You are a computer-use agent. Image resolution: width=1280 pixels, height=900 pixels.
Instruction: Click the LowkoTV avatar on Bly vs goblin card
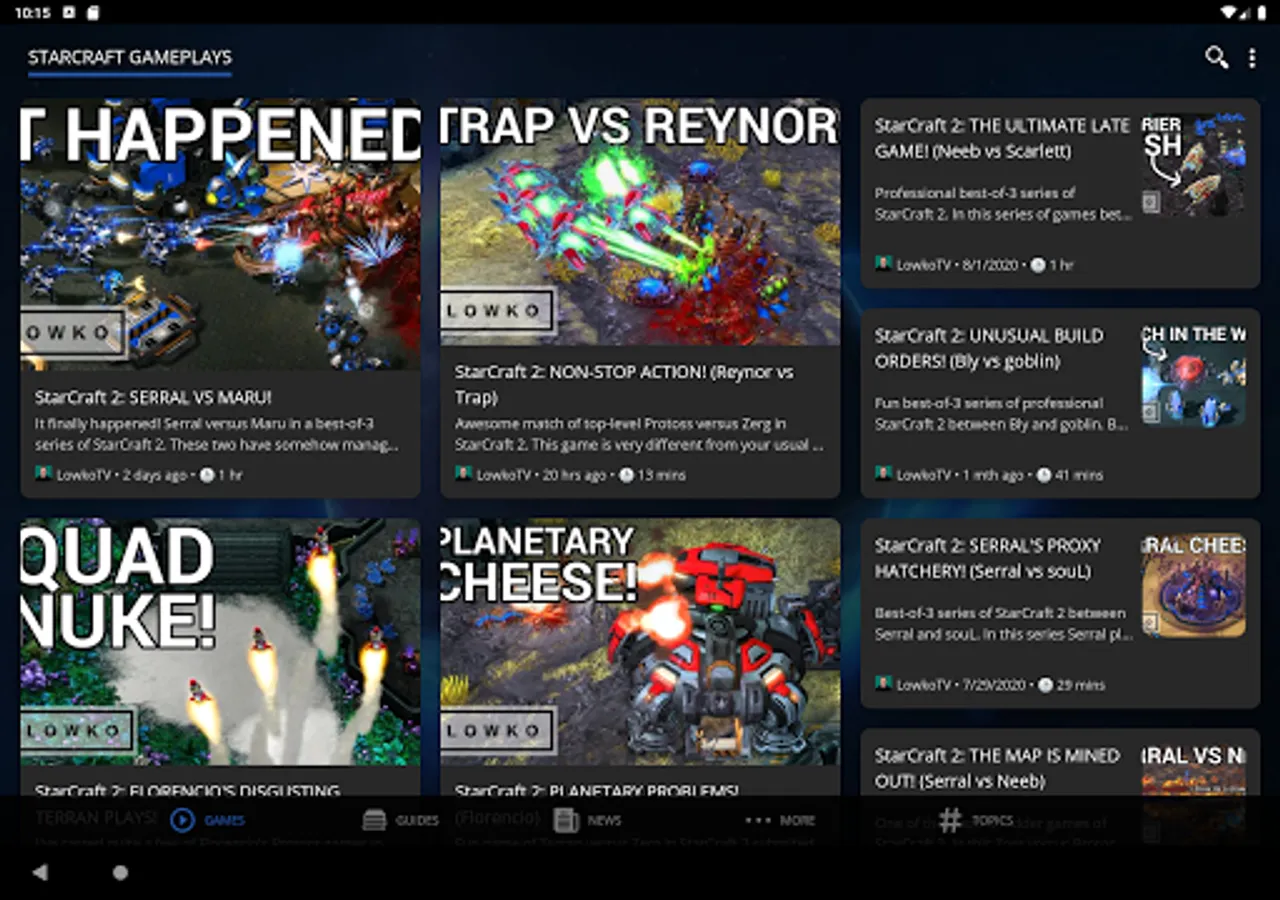pos(883,474)
